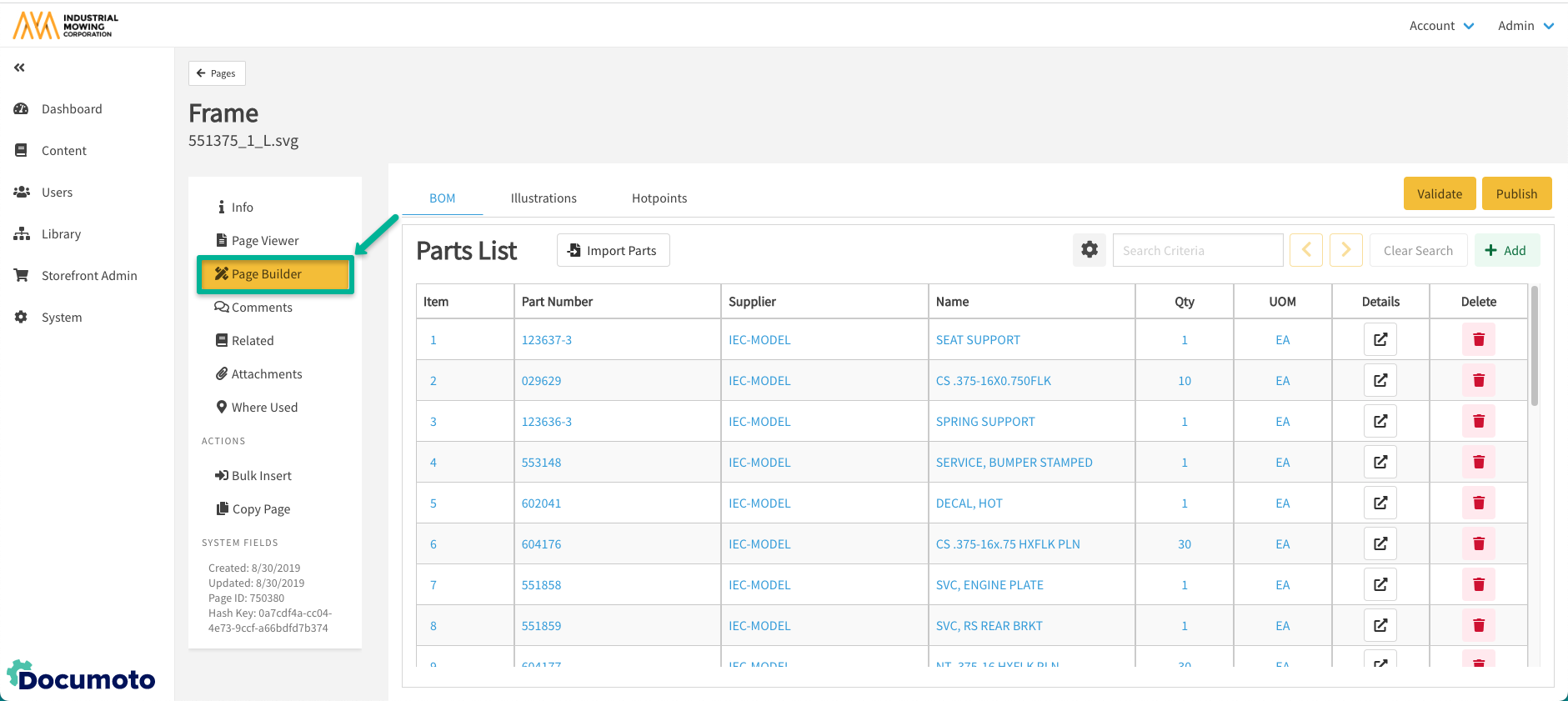Go to previous search result arrow
Screen dimensions: 1568x701
tap(1305, 250)
